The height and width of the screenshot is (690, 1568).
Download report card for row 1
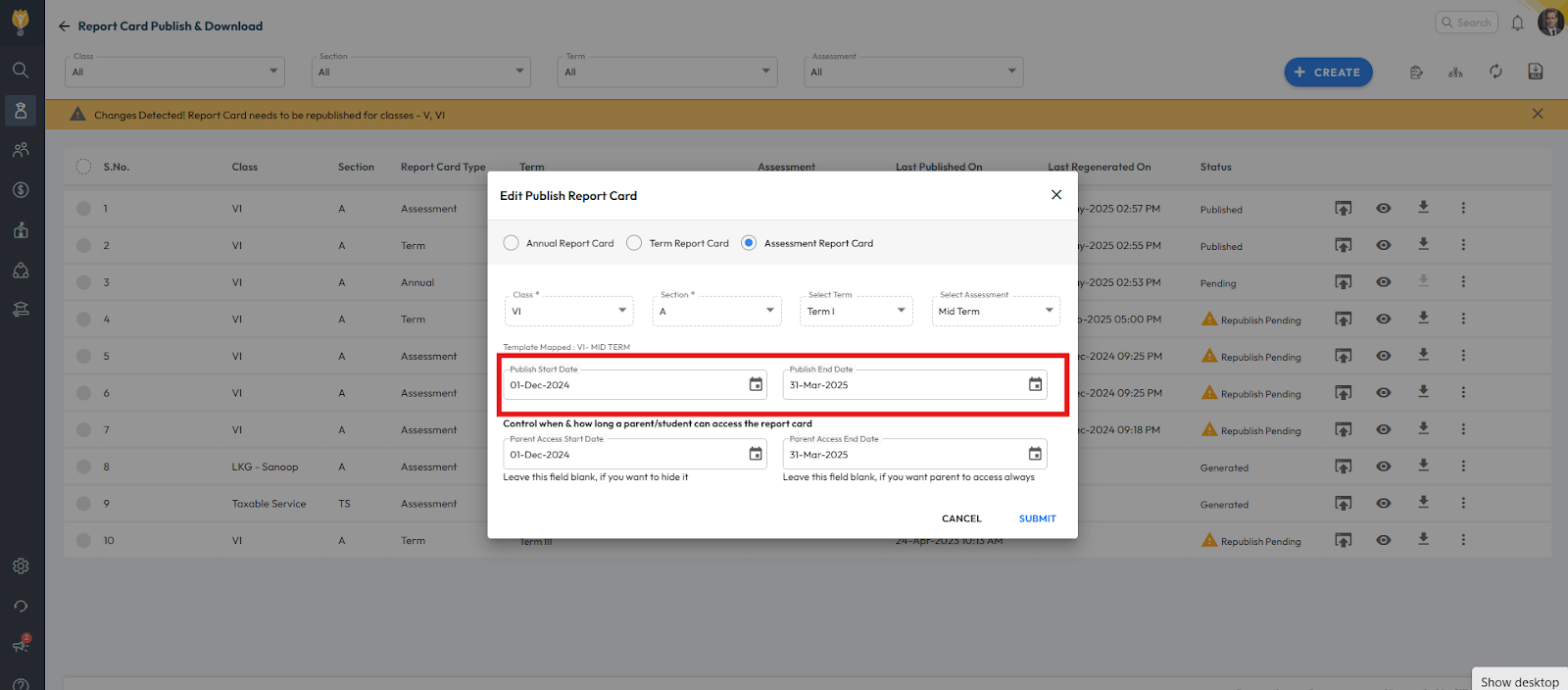click(x=1423, y=208)
